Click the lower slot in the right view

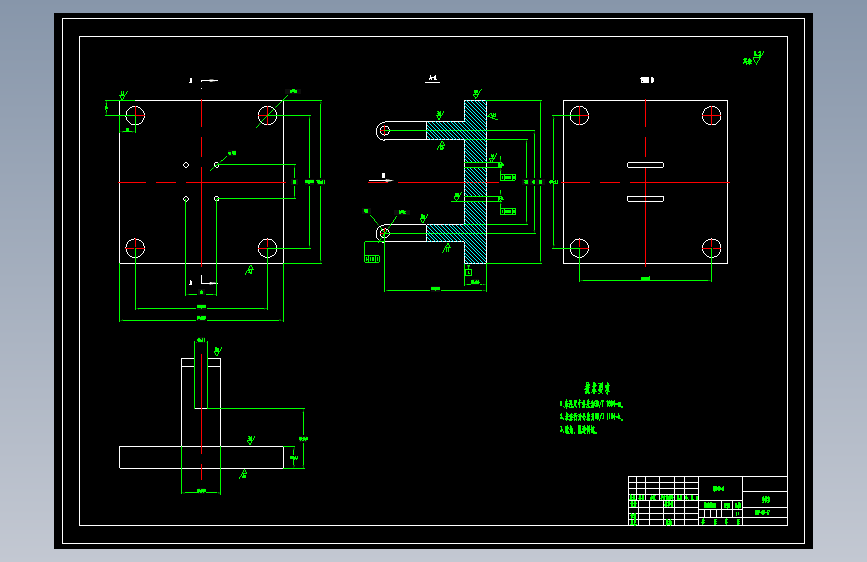(645, 199)
